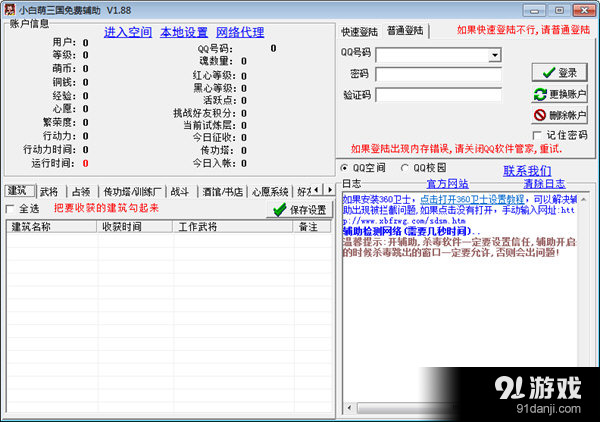
Task: Open the 传功塔/训练厂 tab
Action: [x=132, y=192]
